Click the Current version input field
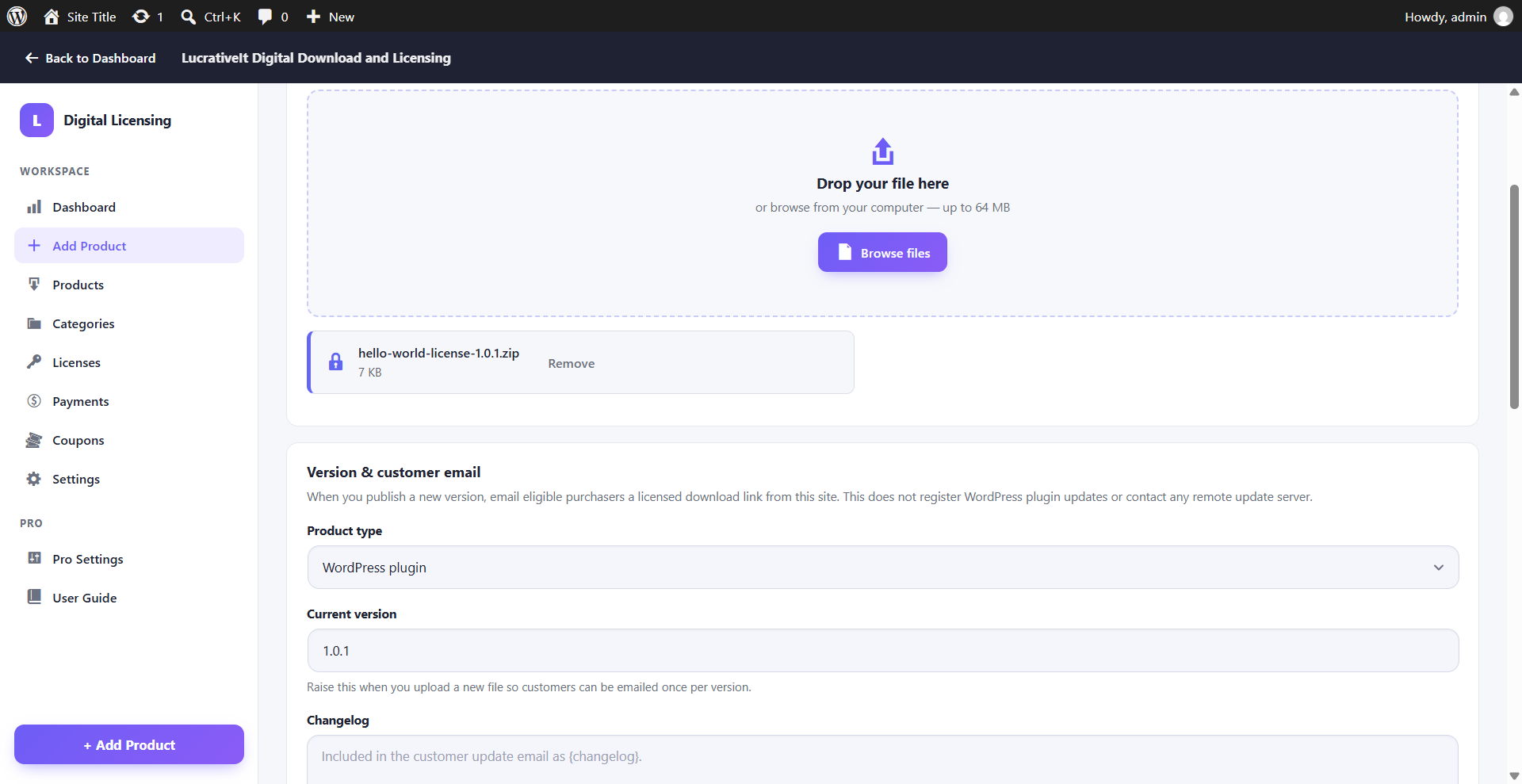This screenshot has width=1522, height=784. point(882,651)
